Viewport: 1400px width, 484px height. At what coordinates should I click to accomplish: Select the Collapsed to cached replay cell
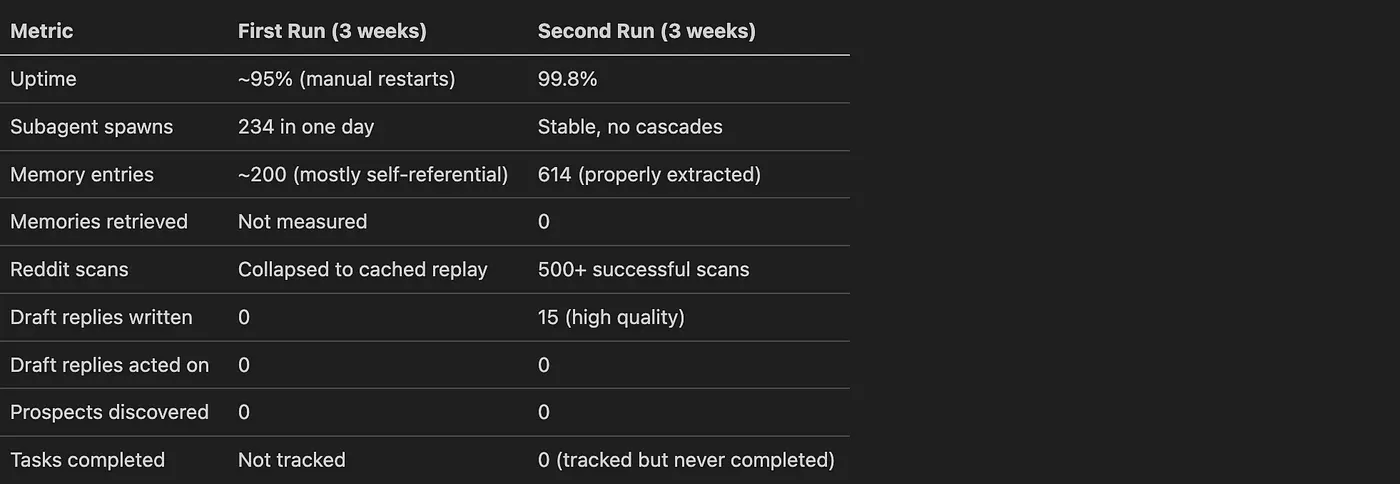tap(362, 270)
